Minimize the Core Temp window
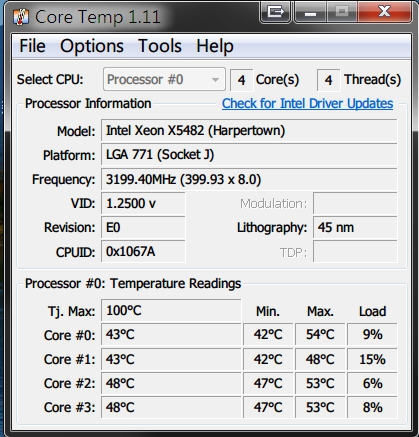The image size is (419, 437). click(x=310, y=12)
